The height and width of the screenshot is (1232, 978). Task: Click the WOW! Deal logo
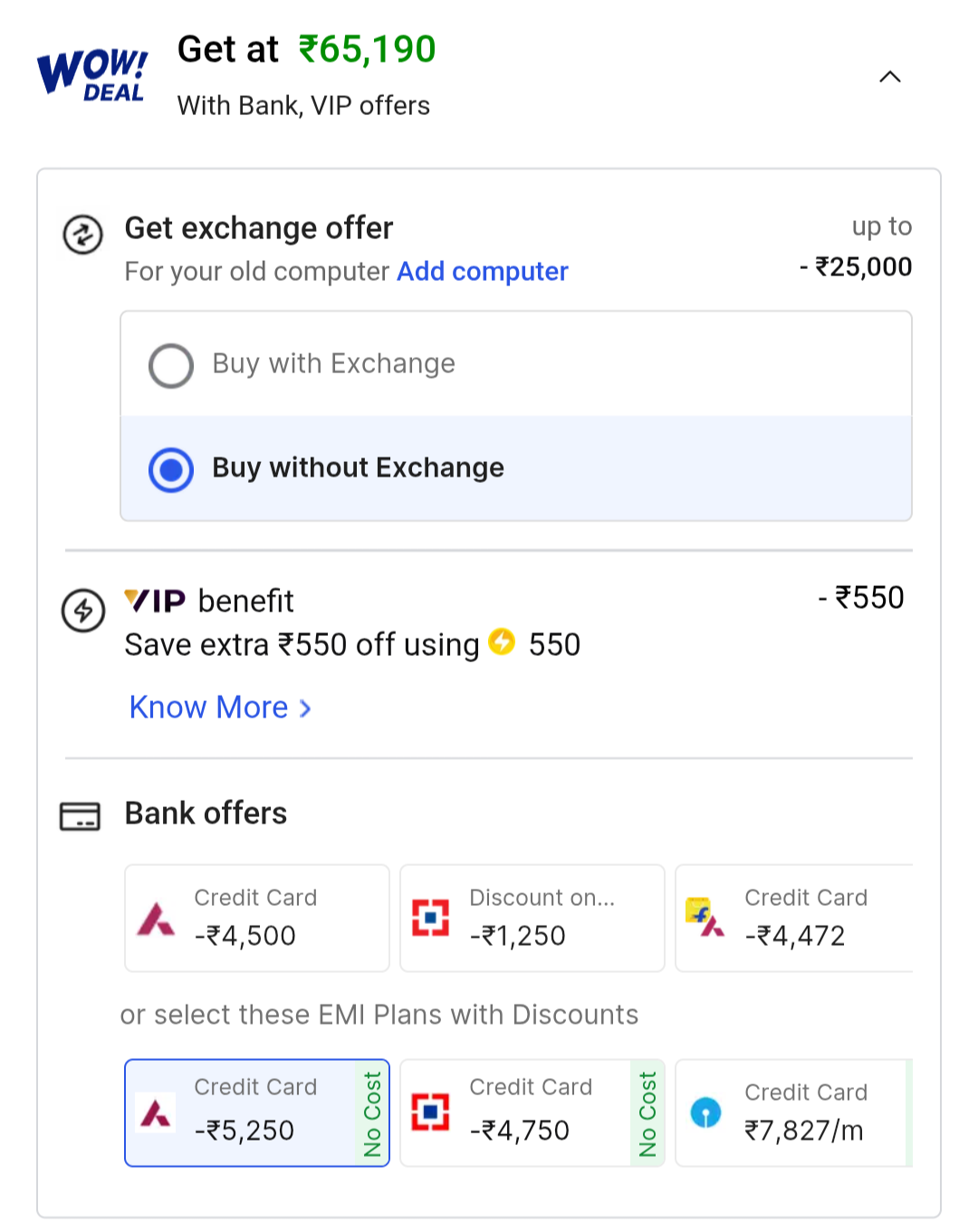pos(91,76)
